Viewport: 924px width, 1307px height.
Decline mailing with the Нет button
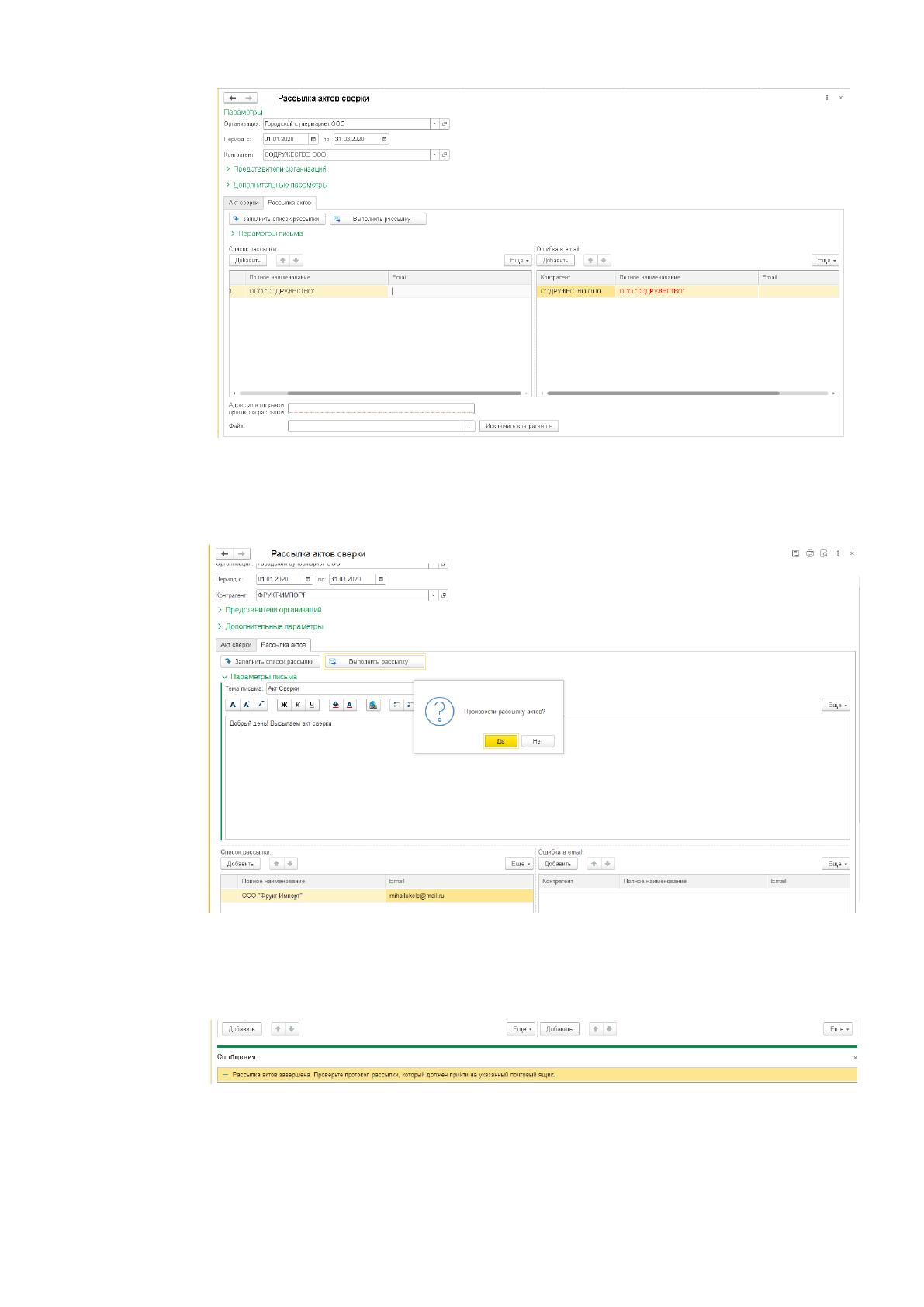pos(538,741)
